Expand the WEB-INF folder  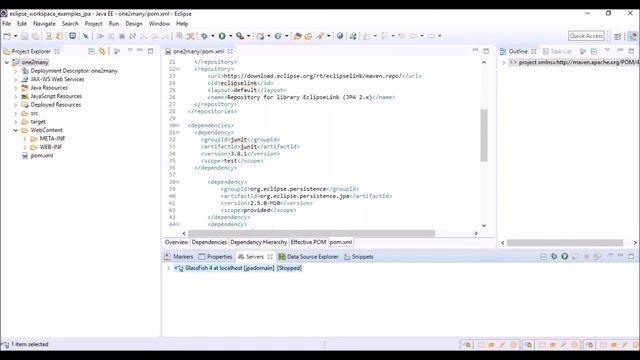pyautogui.click(x=25, y=147)
